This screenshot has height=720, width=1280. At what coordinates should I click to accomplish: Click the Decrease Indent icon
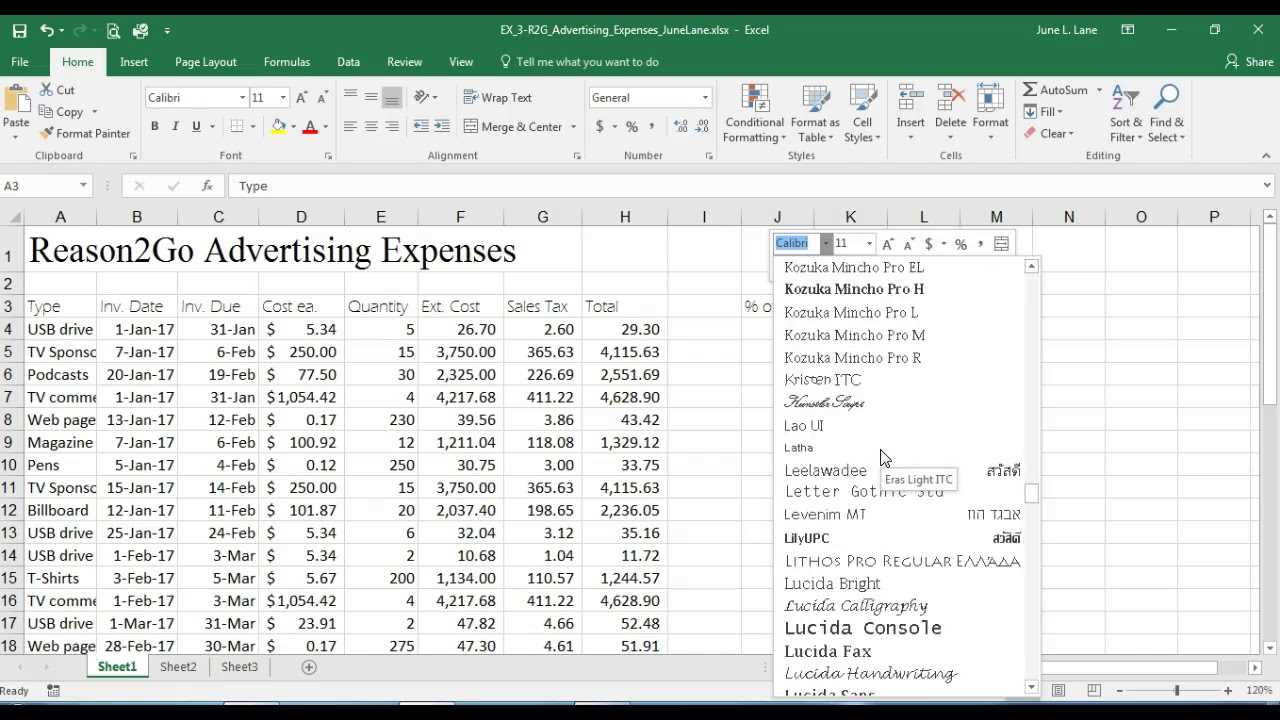[x=421, y=127]
